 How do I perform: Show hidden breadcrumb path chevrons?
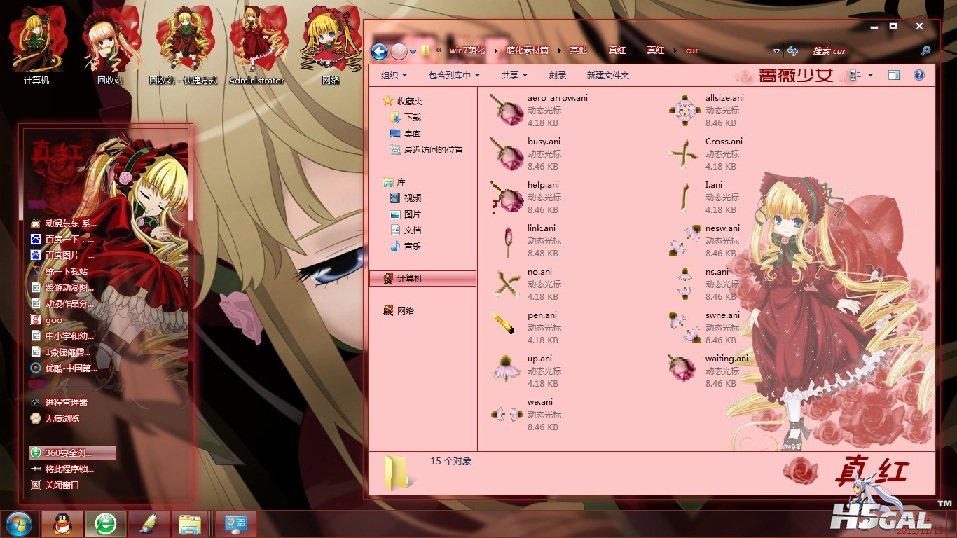click(439, 51)
